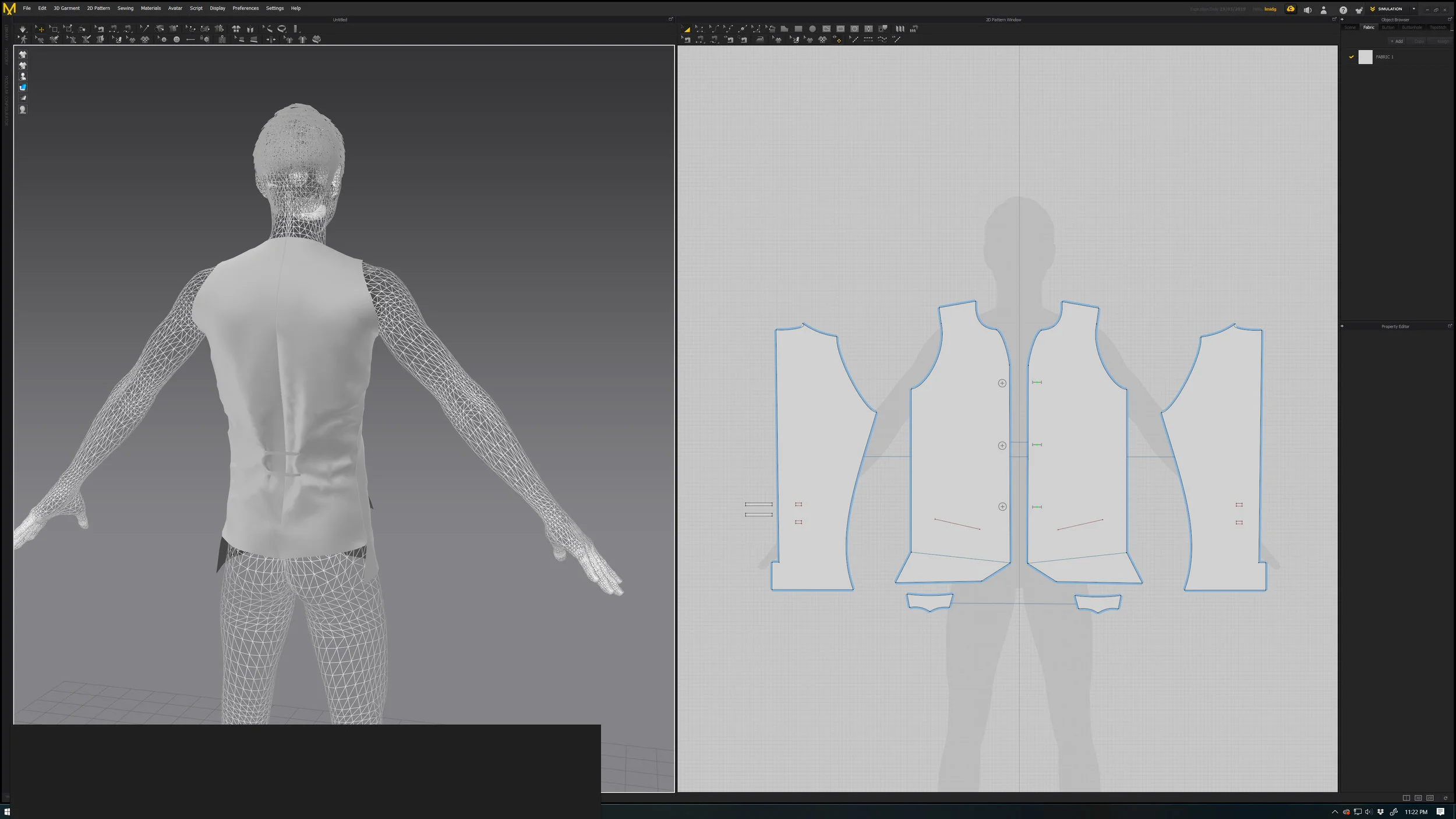
Task: Open the SIMULATION mode dropdown arrow
Action: pos(1413,9)
